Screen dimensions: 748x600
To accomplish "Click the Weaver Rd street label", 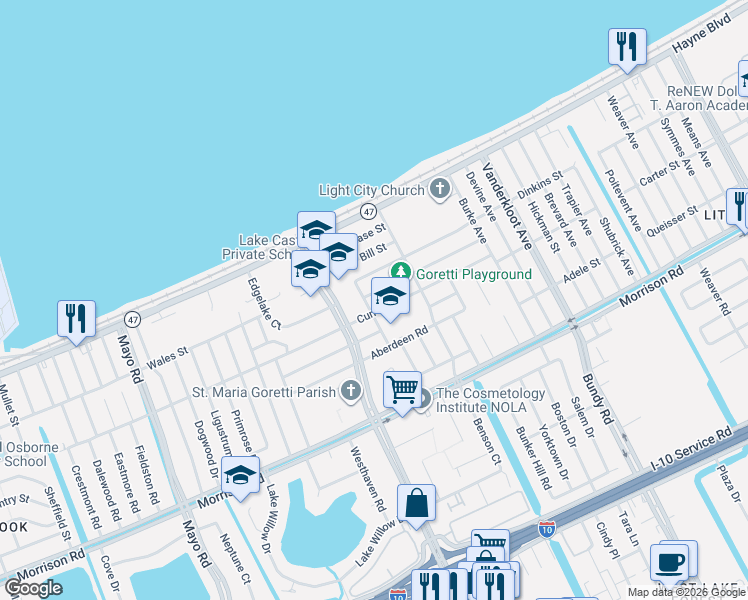I will (x=715, y=291).
